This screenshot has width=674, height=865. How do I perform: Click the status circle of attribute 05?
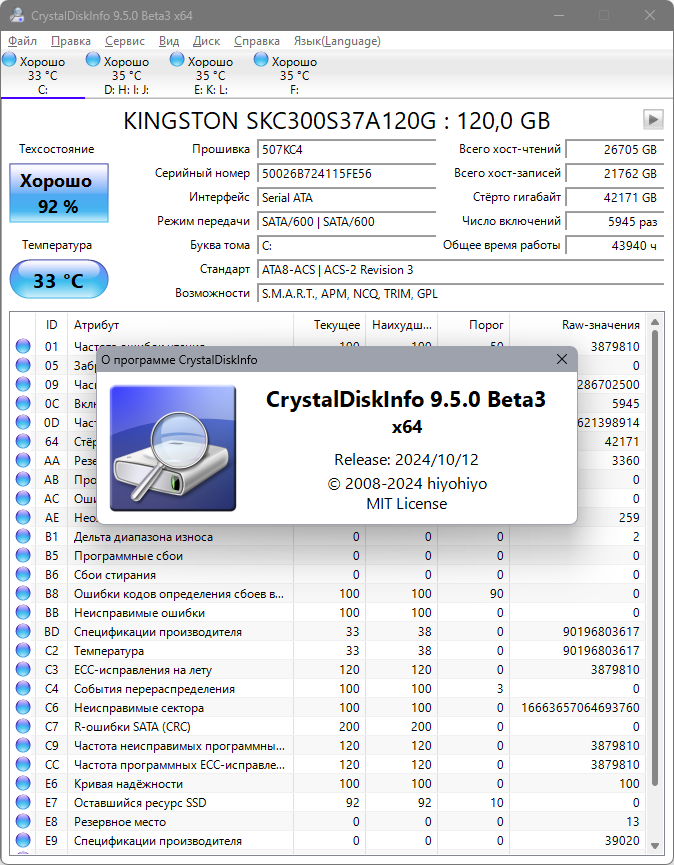[23, 365]
